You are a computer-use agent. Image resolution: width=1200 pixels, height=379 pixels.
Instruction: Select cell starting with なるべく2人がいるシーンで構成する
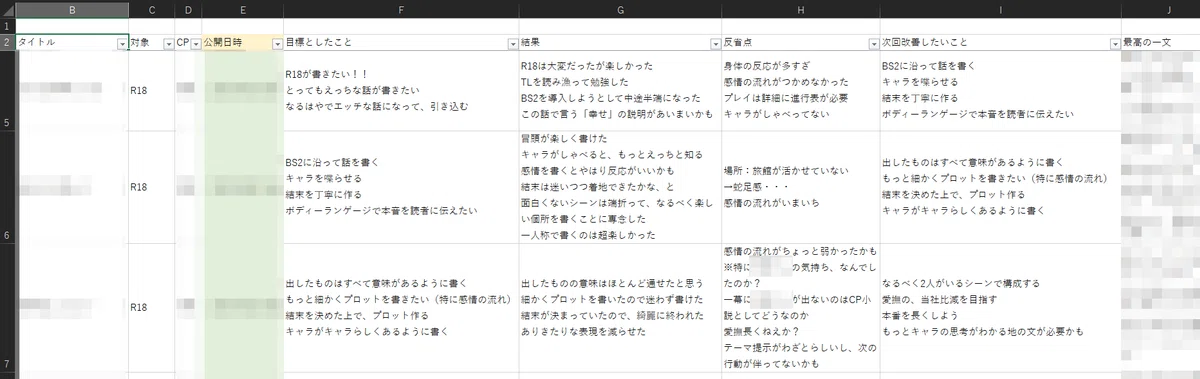tap(1000, 308)
